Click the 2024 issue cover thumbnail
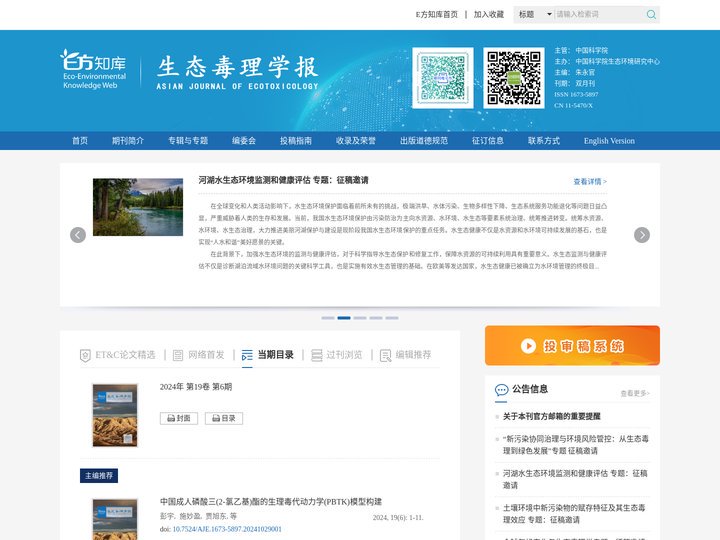The height and width of the screenshot is (540, 720). tap(115, 415)
